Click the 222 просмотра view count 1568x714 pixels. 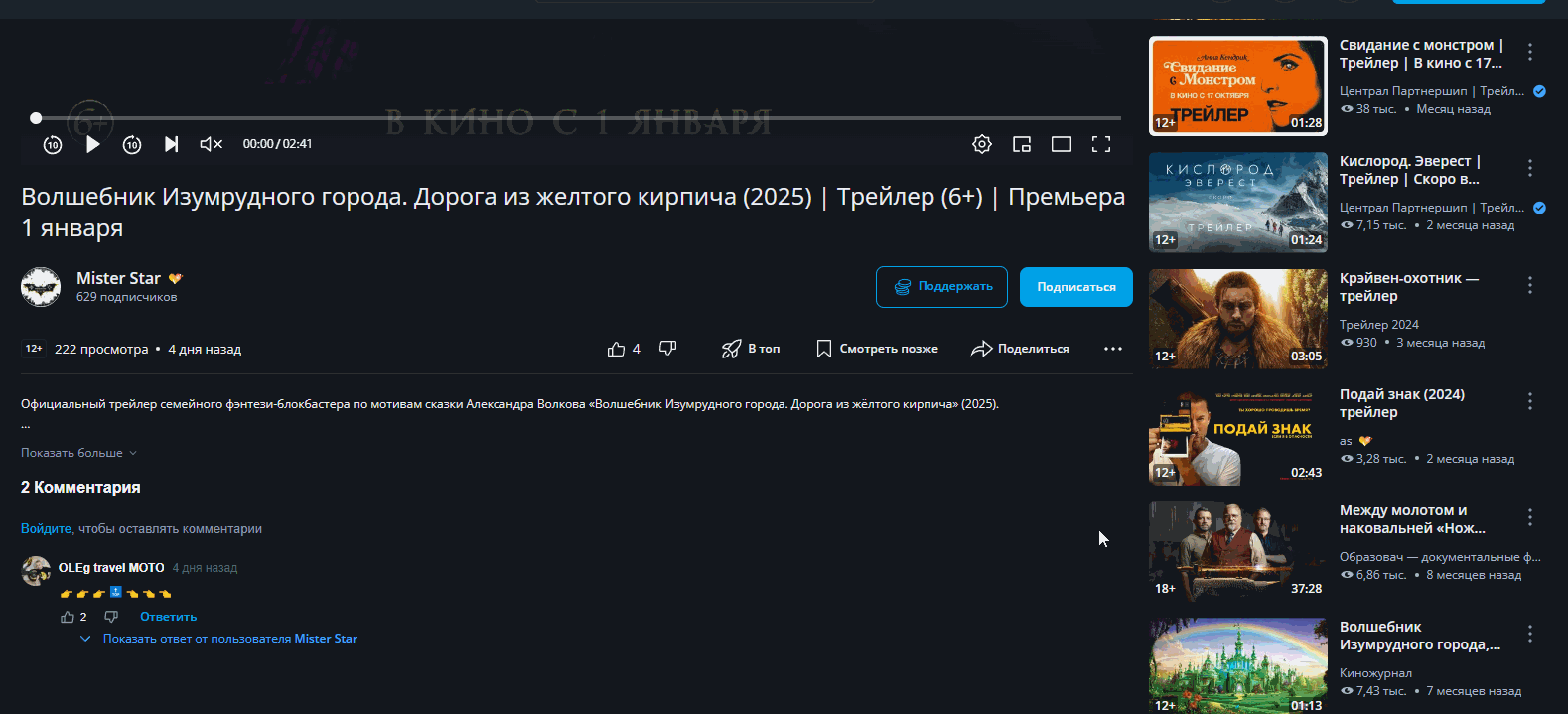pyautogui.click(x=101, y=350)
